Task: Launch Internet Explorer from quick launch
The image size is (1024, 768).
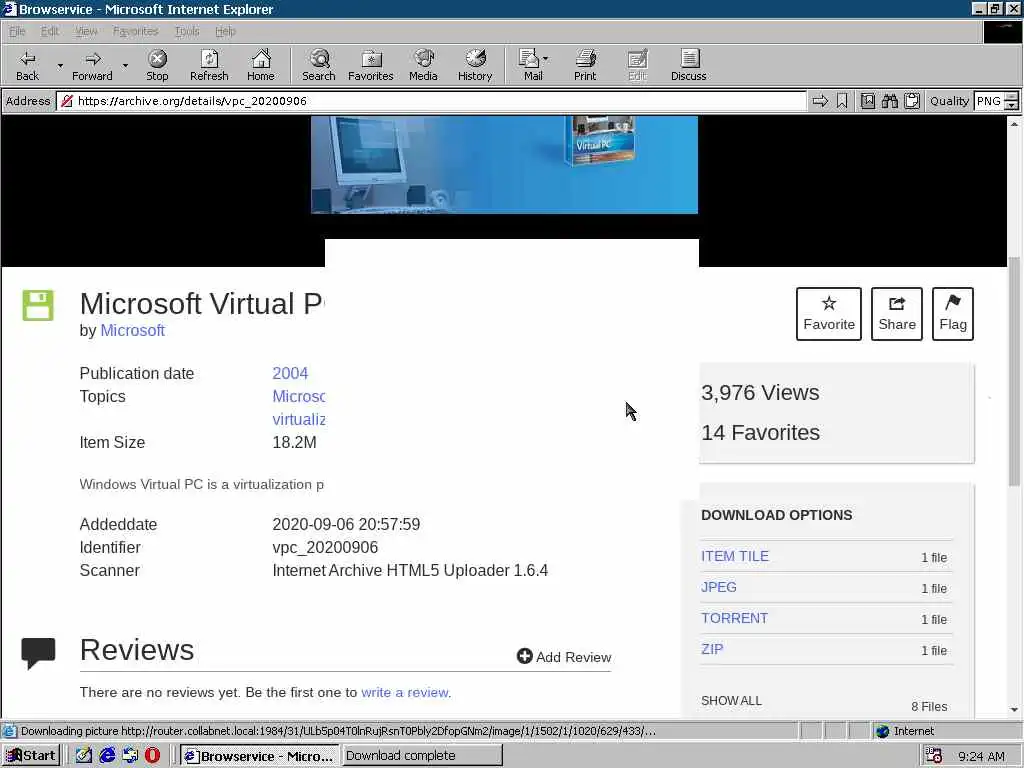Action: point(107,756)
